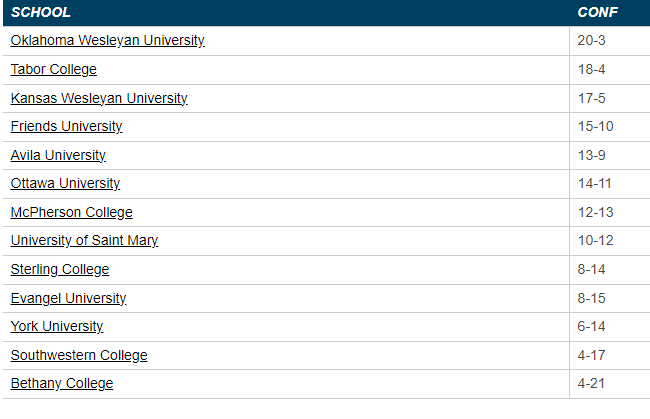The height and width of the screenshot is (419, 650).
Task: Go to Avila University page
Action: pos(58,155)
